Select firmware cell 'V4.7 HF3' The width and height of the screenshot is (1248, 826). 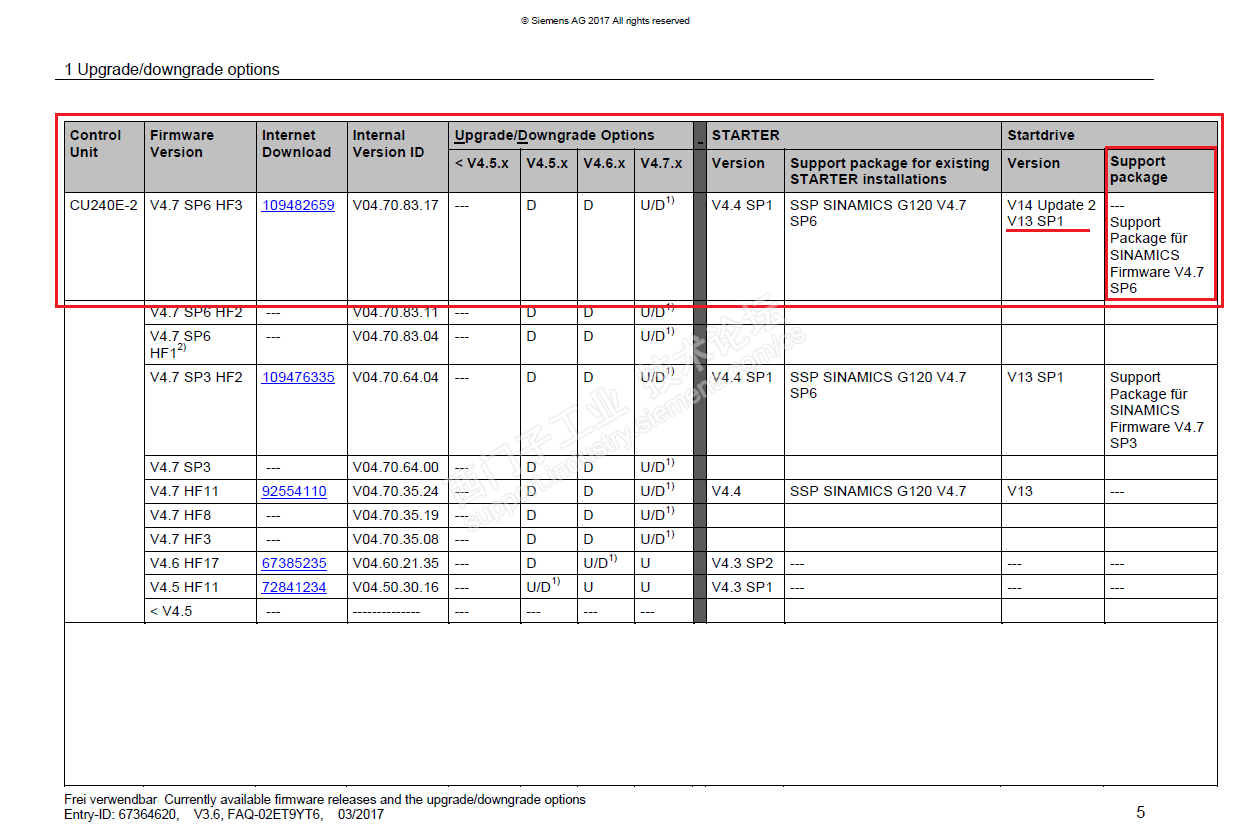180,539
